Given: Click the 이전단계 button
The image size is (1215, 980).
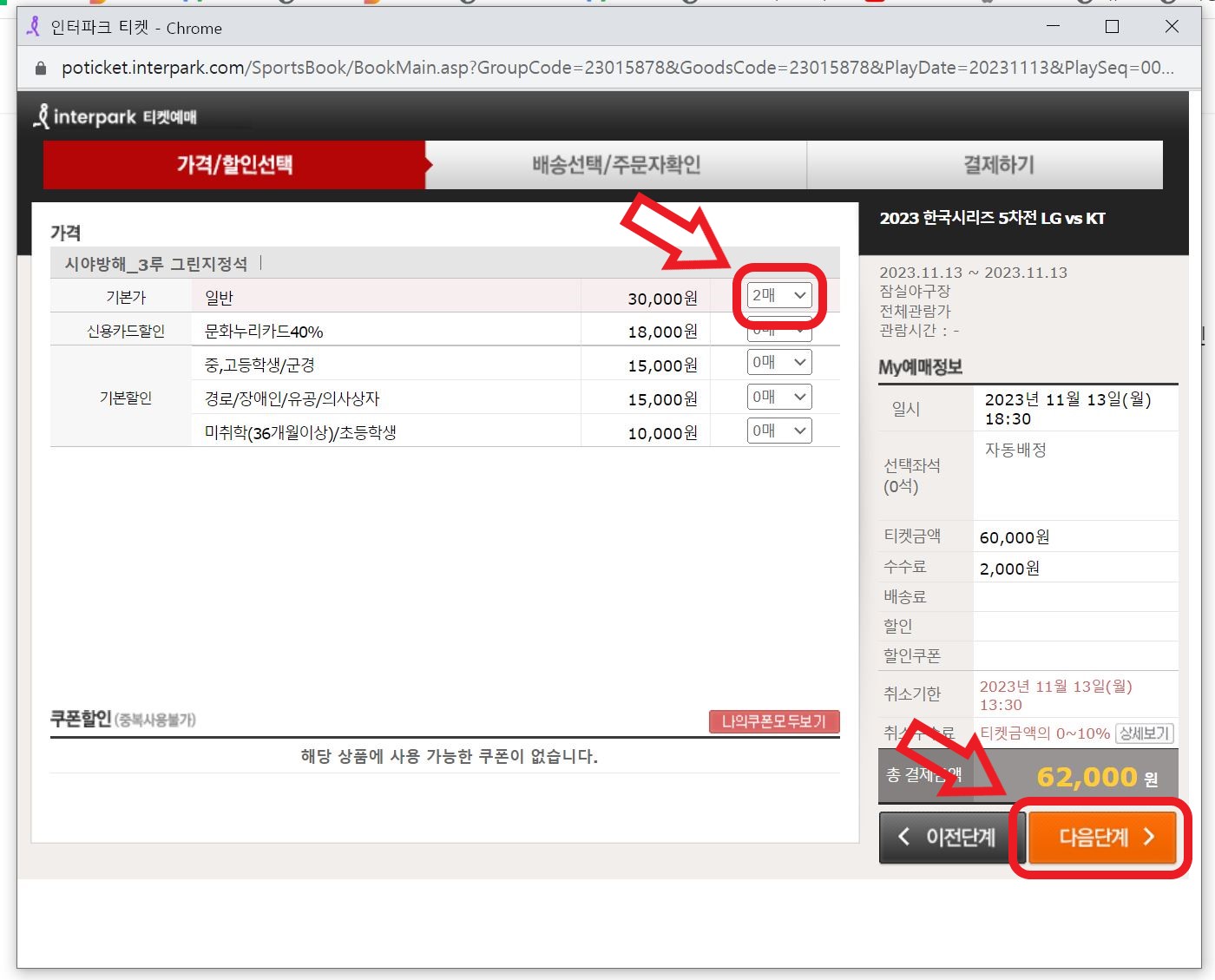Looking at the screenshot, I should pos(952,837).
